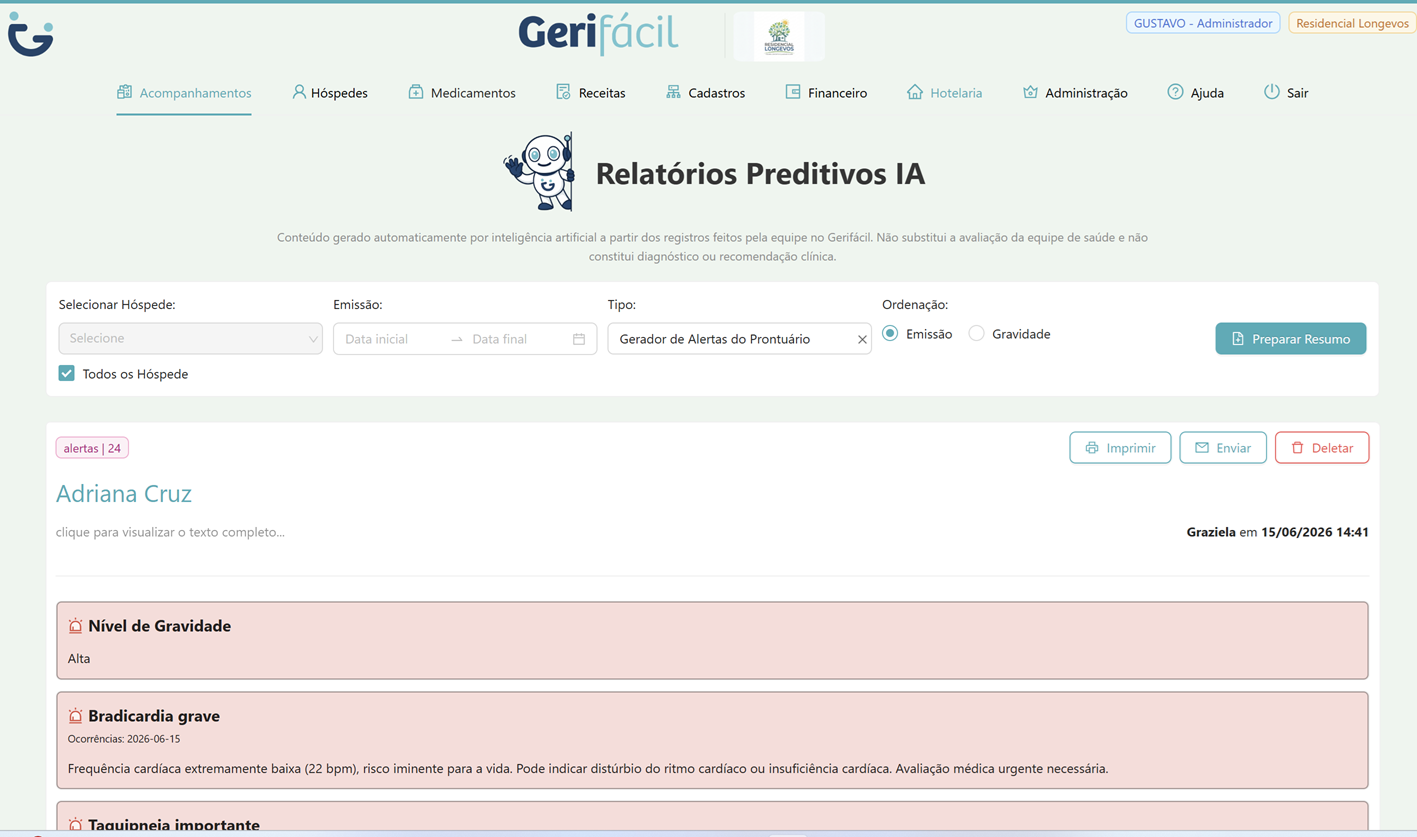Click the Data final date field
Screen dimensions: 1417x837
point(515,339)
